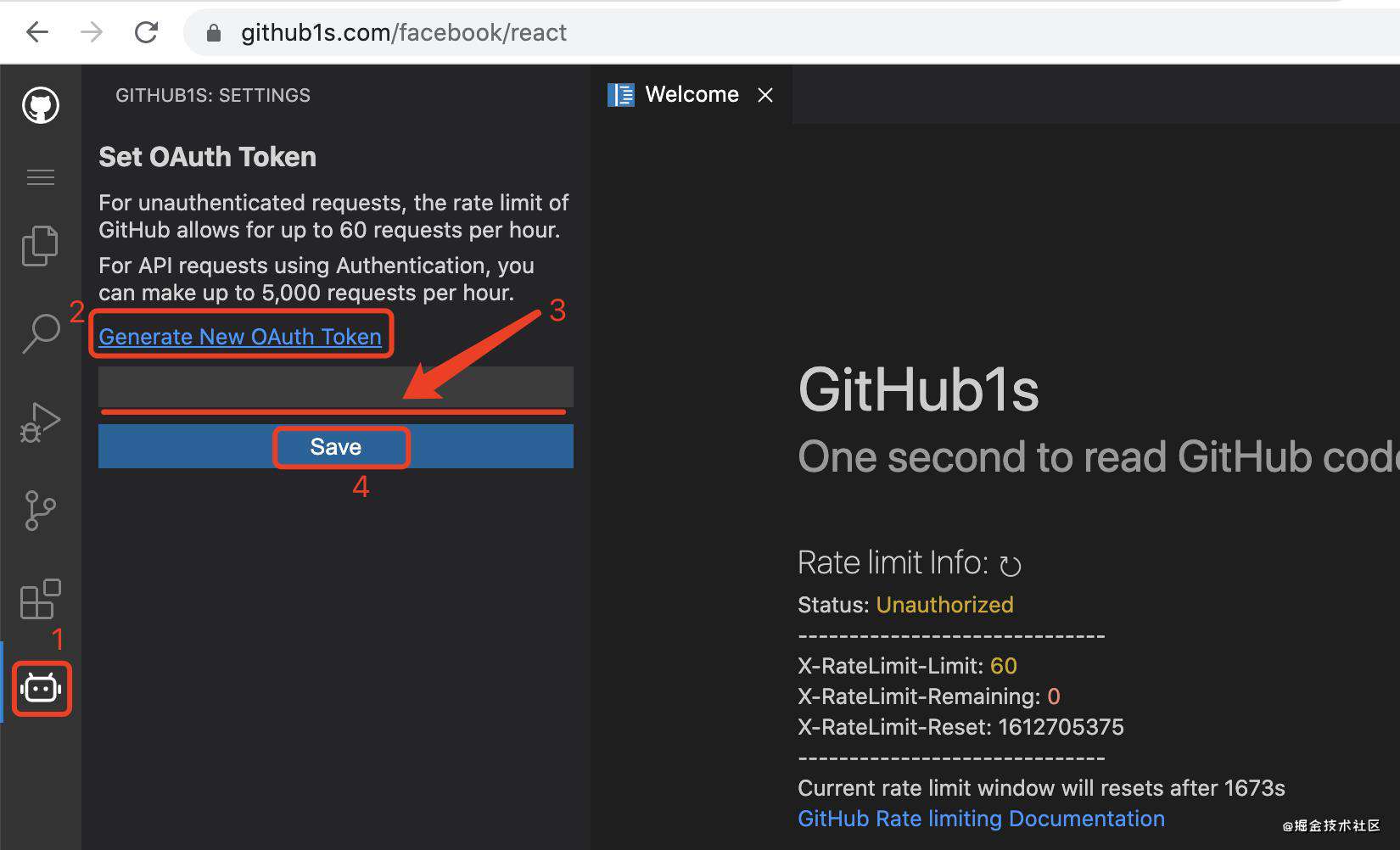The image size is (1400, 850).
Task: Reload the page with the refresh button
Action: click(x=146, y=32)
